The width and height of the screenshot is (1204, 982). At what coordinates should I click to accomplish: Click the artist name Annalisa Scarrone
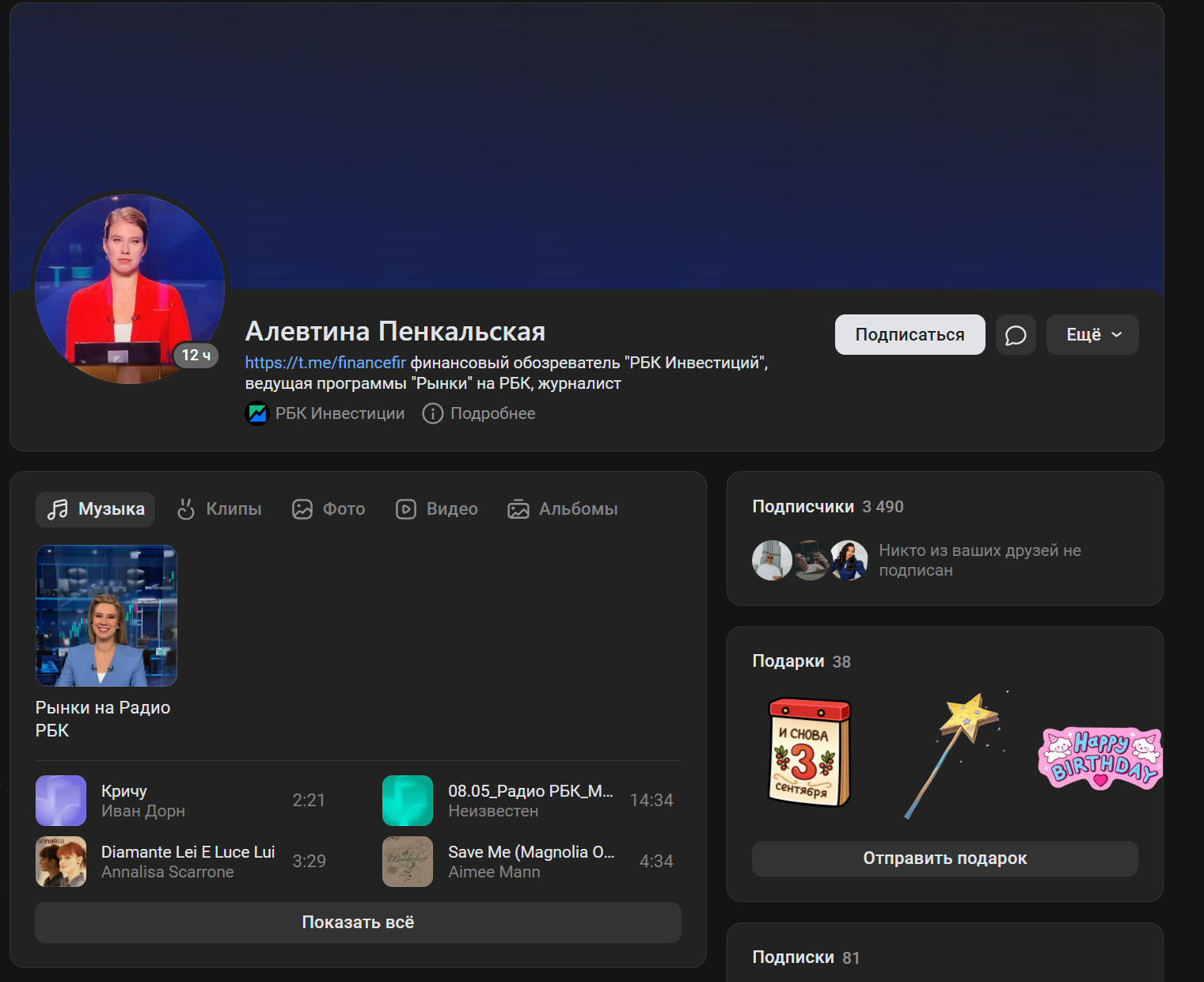point(168,872)
